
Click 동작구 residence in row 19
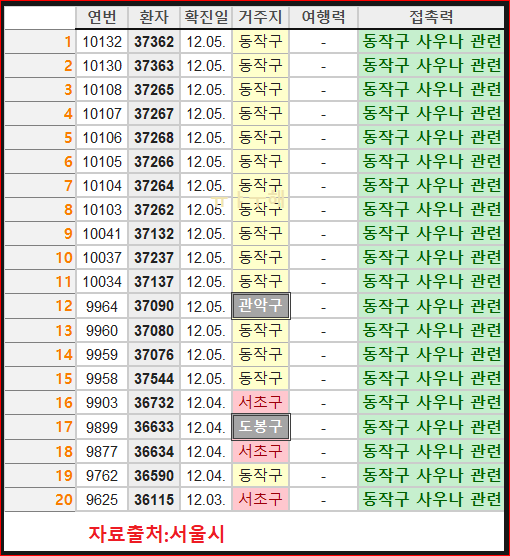(260, 476)
